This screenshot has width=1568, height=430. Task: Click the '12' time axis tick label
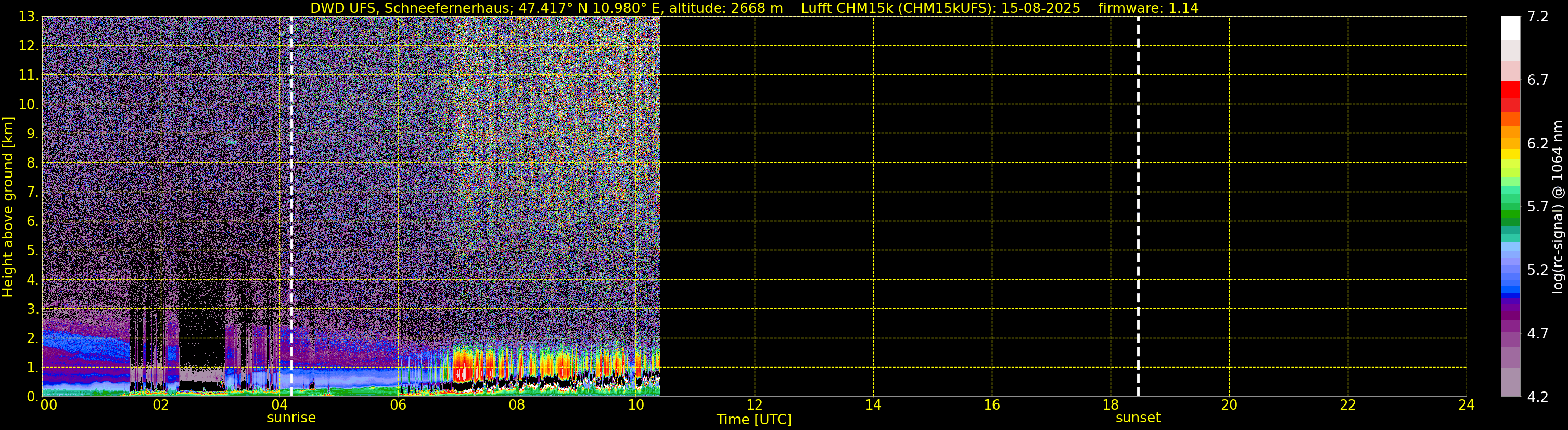coord(754,405)
